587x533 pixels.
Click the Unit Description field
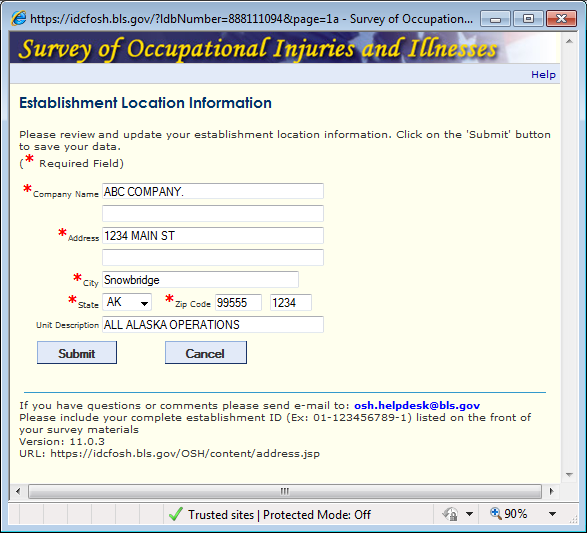click(213, 325)
